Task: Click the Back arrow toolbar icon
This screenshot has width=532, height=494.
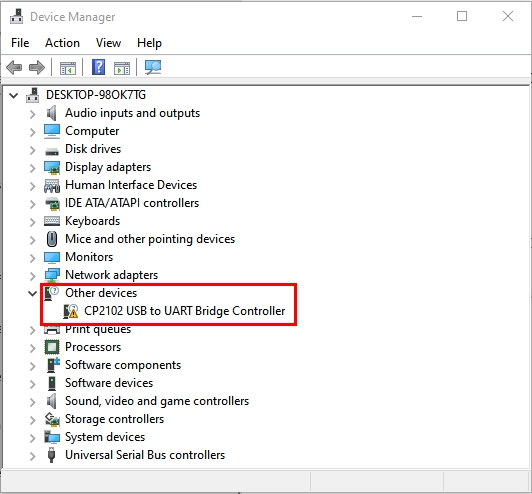Action: (14, 67)
